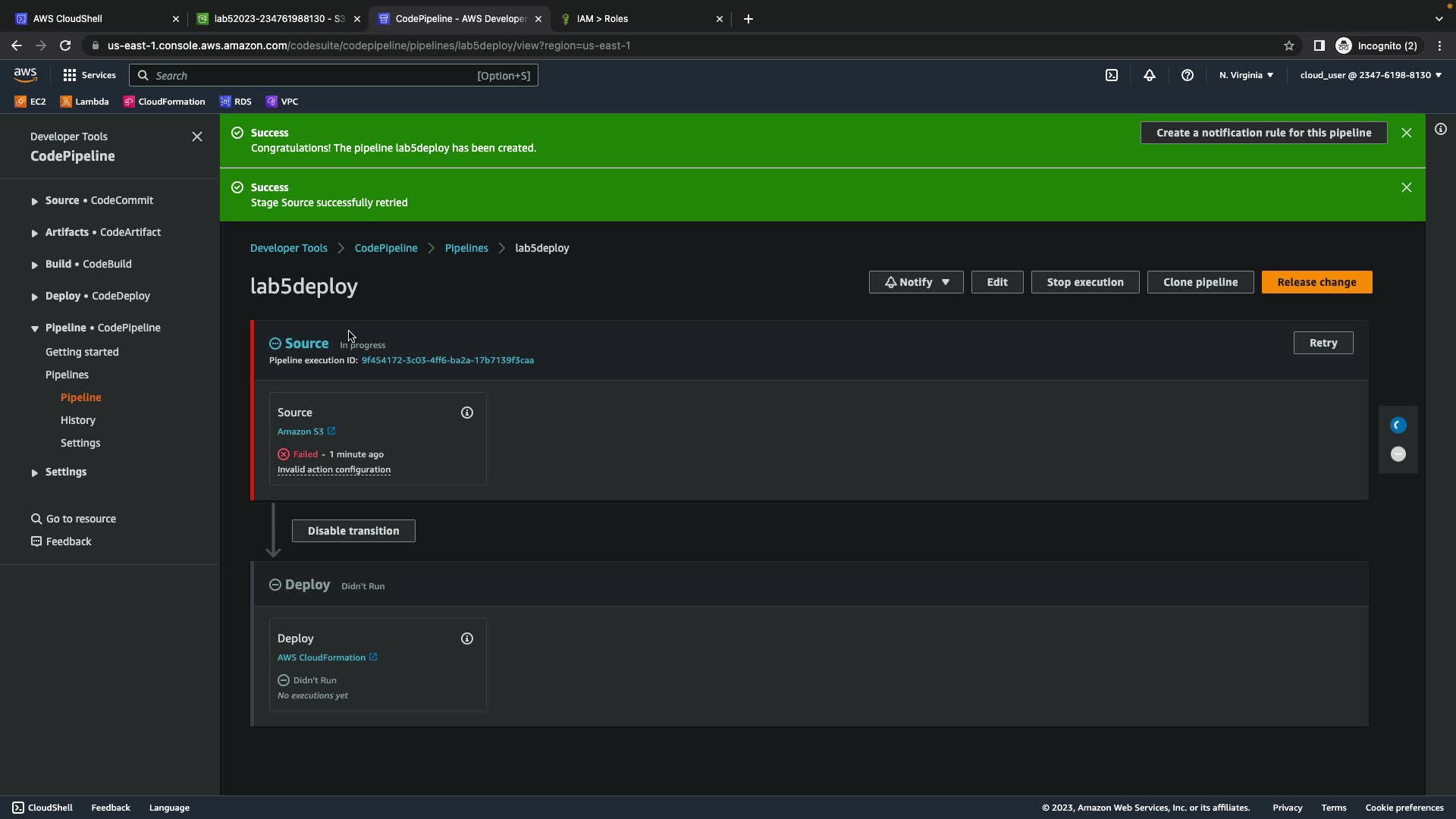Open the AWS support help icon
Image resolution: width=1456 pixels, height=819 pixels.
(x=1187, y=75)
